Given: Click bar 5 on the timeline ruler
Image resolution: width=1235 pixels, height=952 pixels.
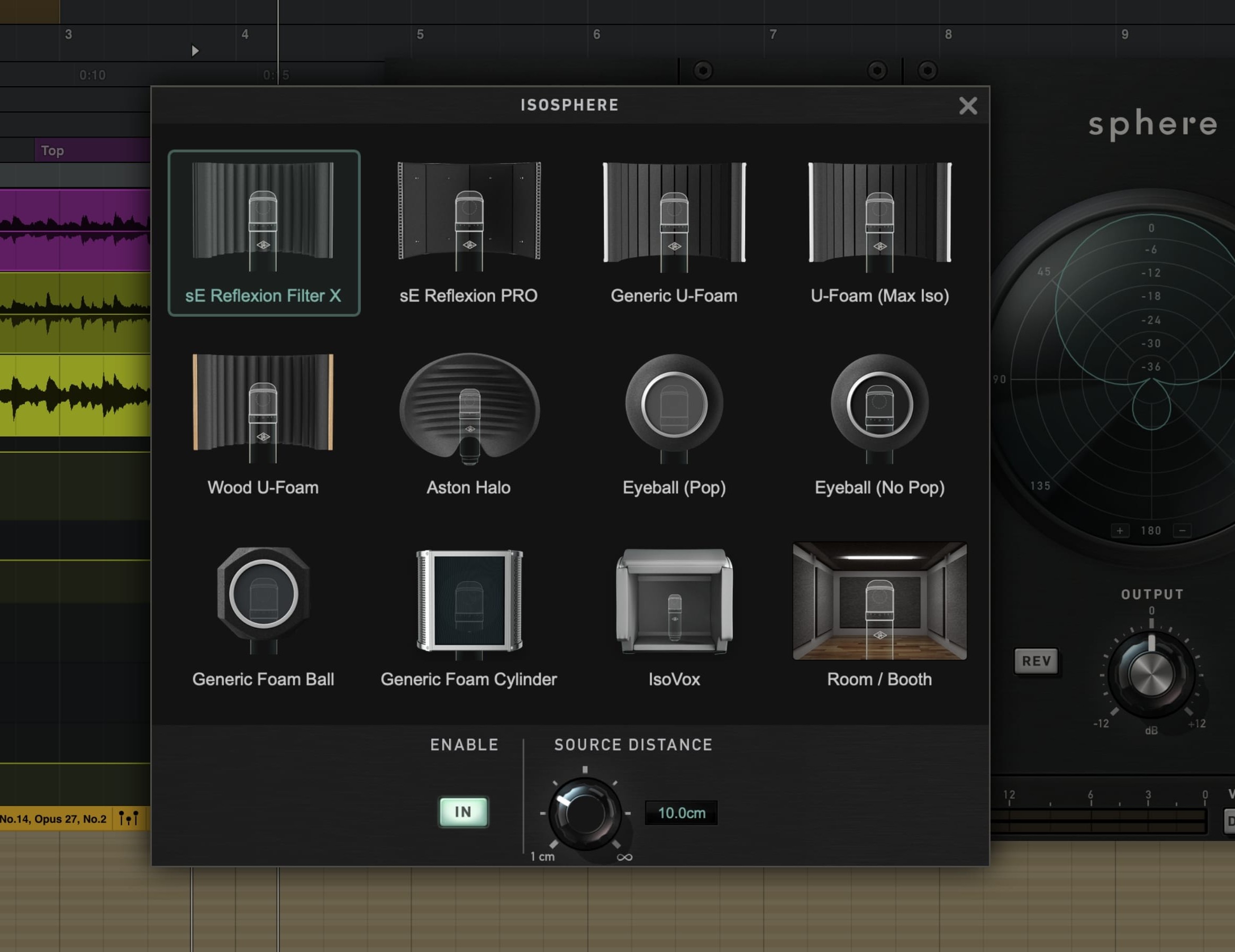Looking at the screenshot, I should pyautogui.click(x=420, y=34).
